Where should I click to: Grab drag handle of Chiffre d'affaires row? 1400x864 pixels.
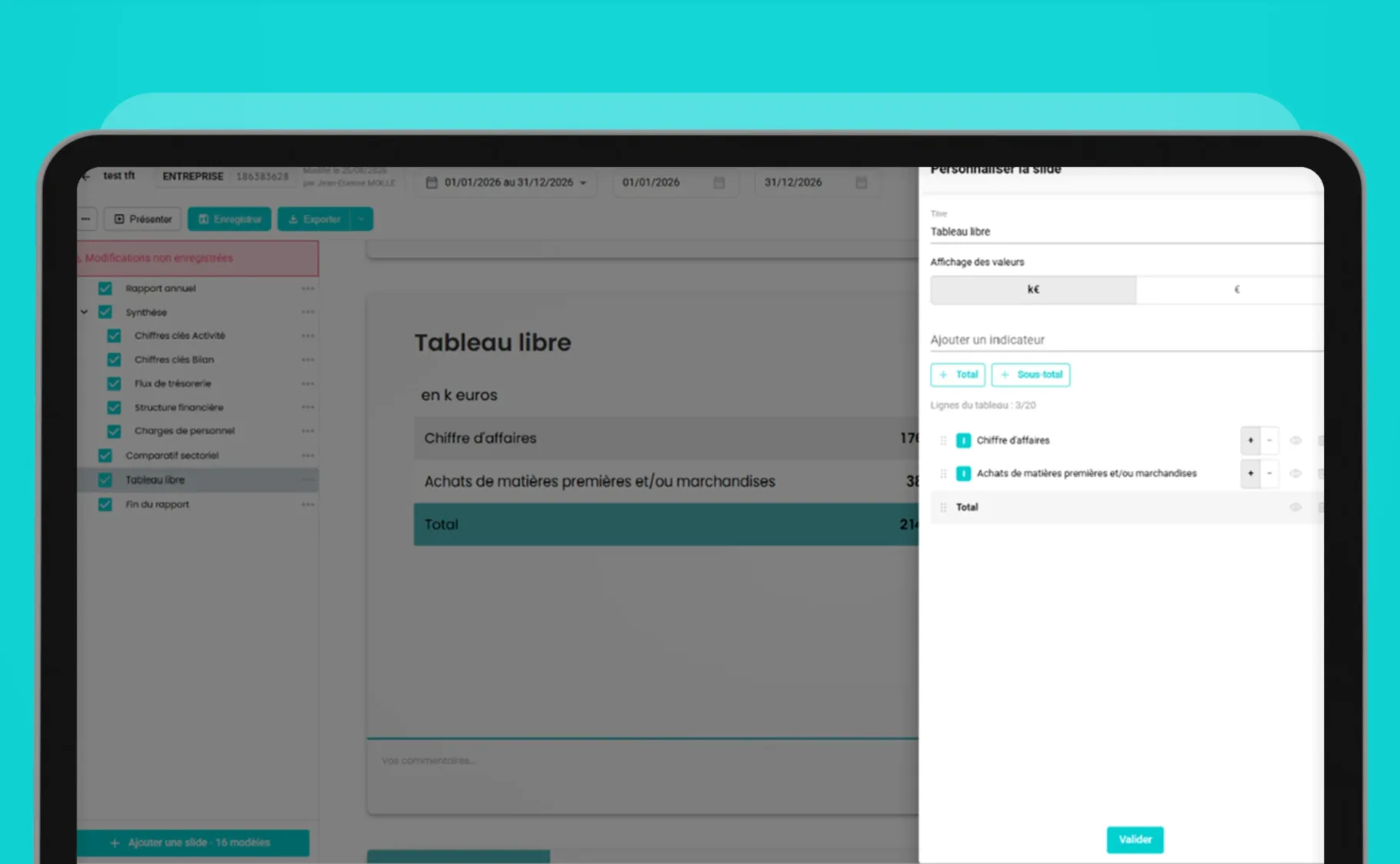(943, 441)
